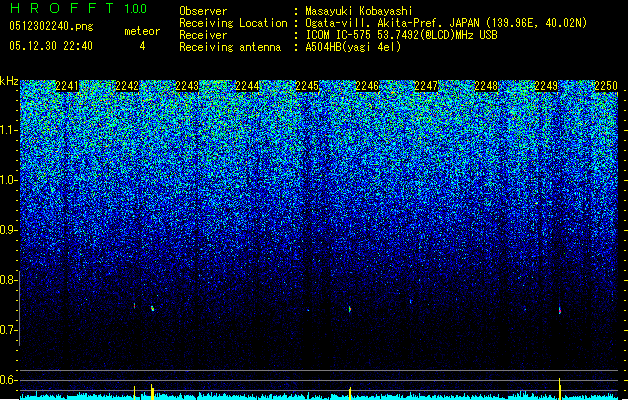Select antenna text A504HB(yagi 4el)

coord(353,47)
